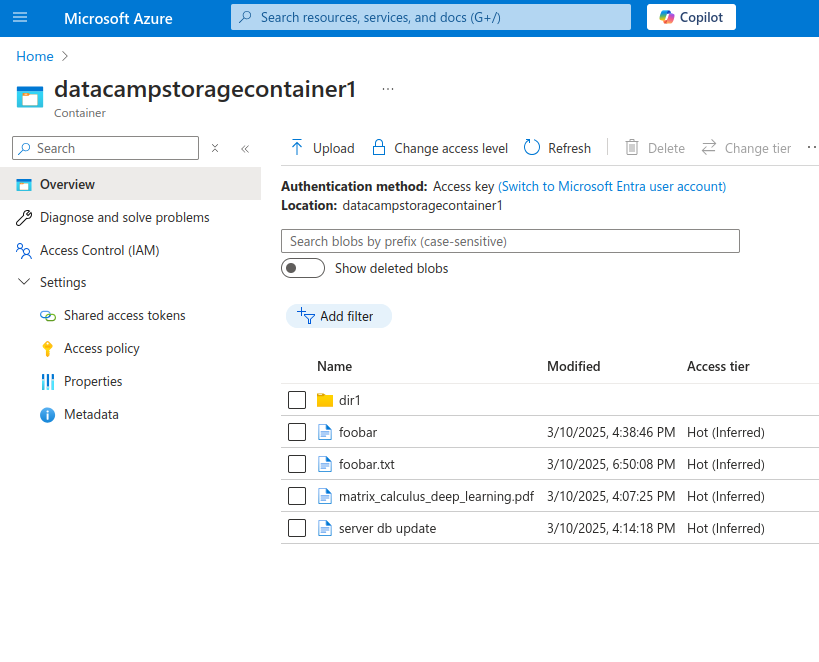Screen dimensions: 819x662
Task: Click Change access level
Action: [439, 148]
